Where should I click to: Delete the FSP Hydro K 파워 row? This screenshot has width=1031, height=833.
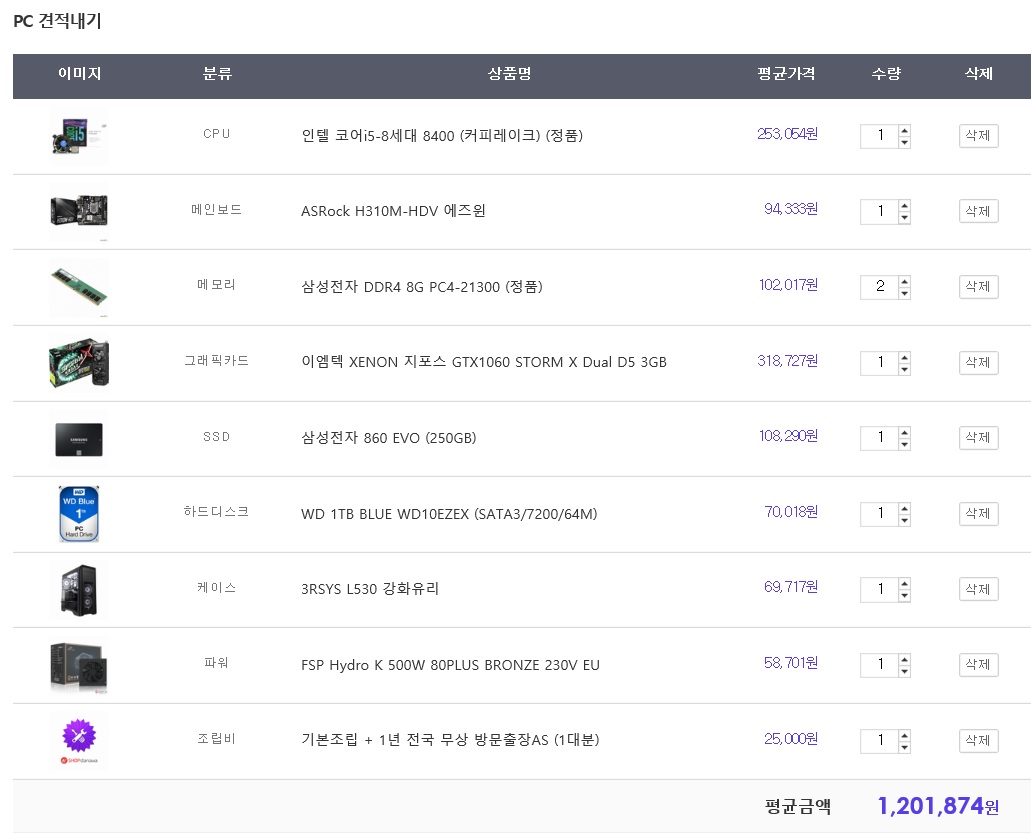pyautogui.click(x=978, y=665)
